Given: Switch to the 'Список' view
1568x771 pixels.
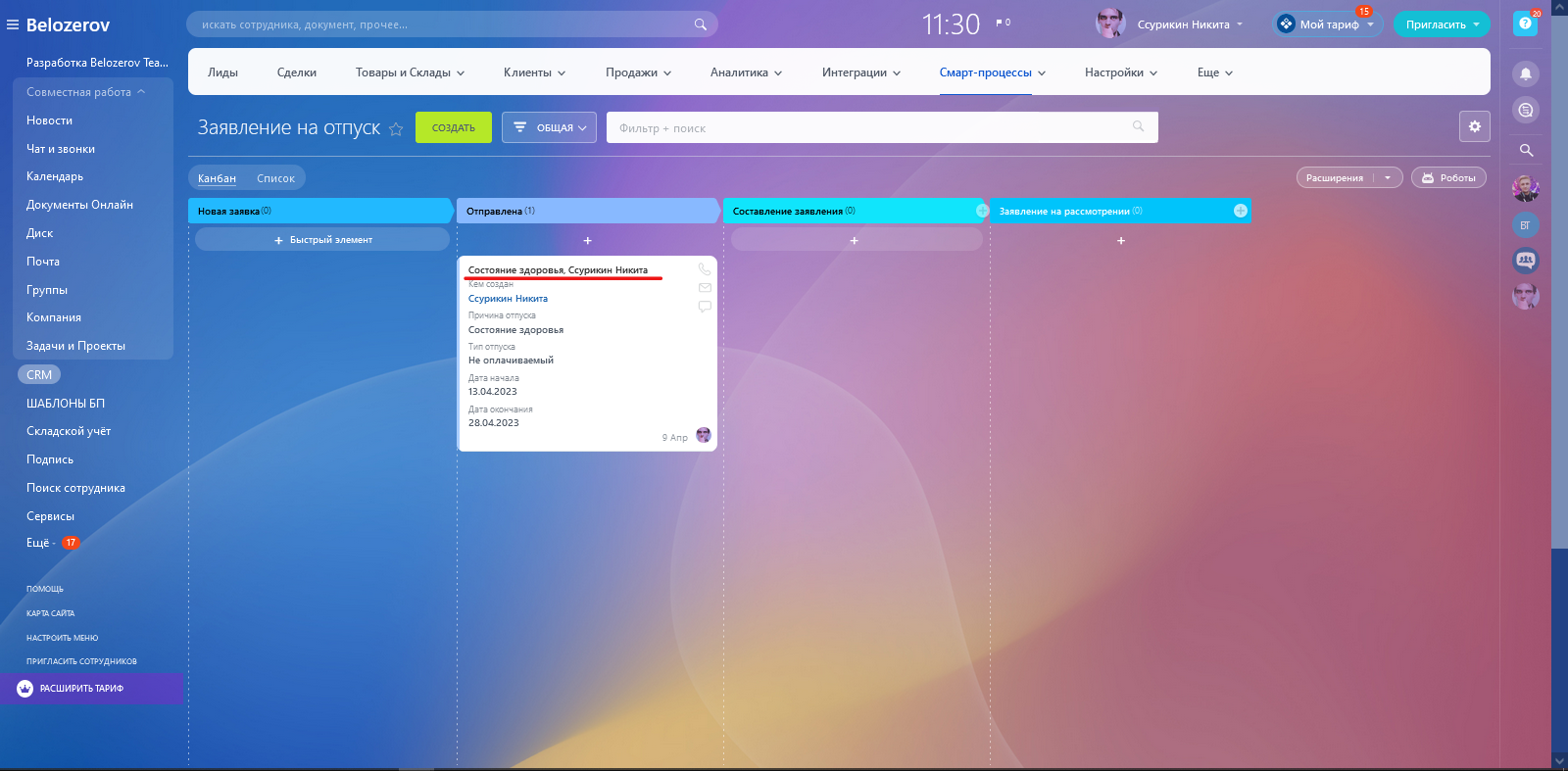Looking at the screenshot, I should coord(275,178).
